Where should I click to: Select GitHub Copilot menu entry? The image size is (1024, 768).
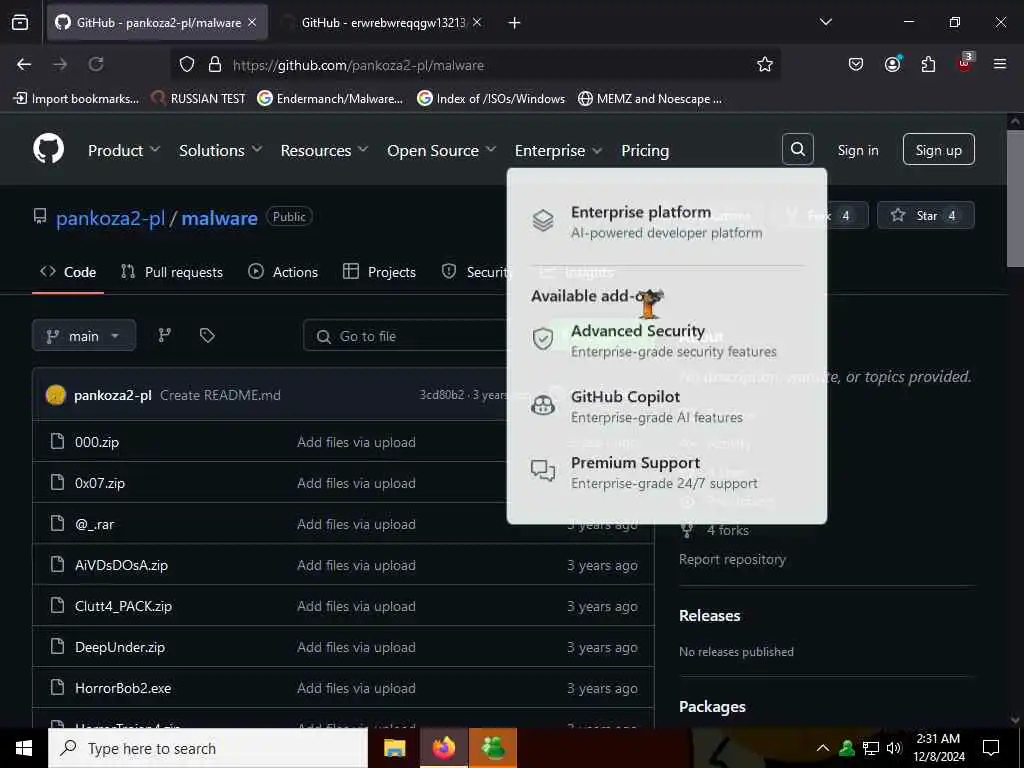pos(666,406)
